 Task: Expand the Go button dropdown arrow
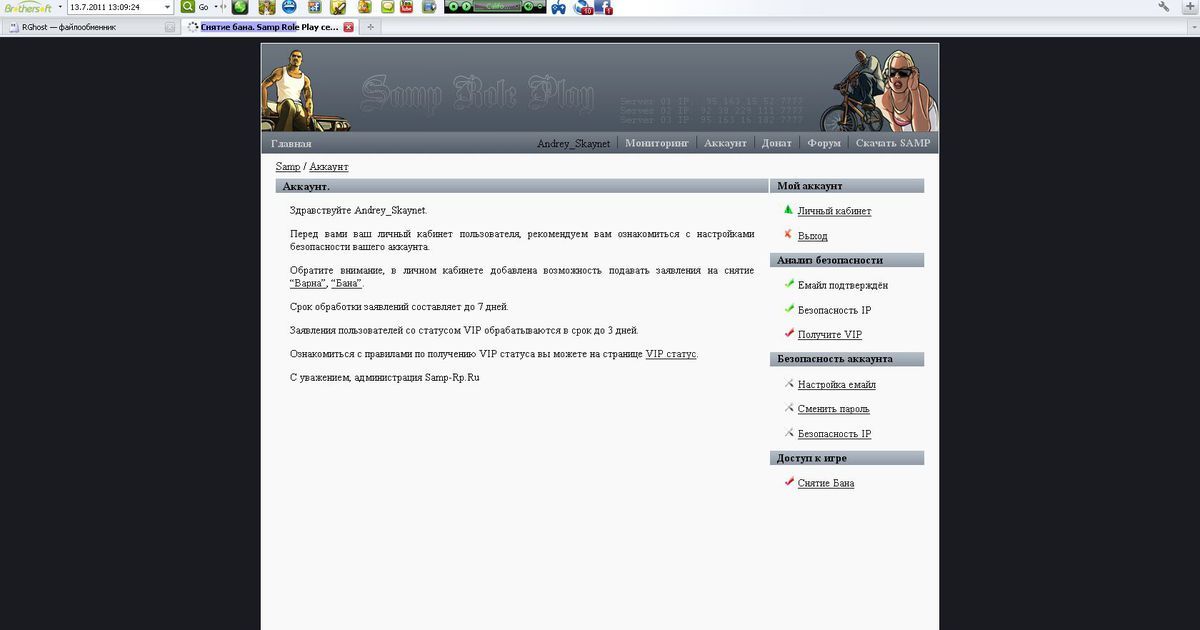[215, 7]
